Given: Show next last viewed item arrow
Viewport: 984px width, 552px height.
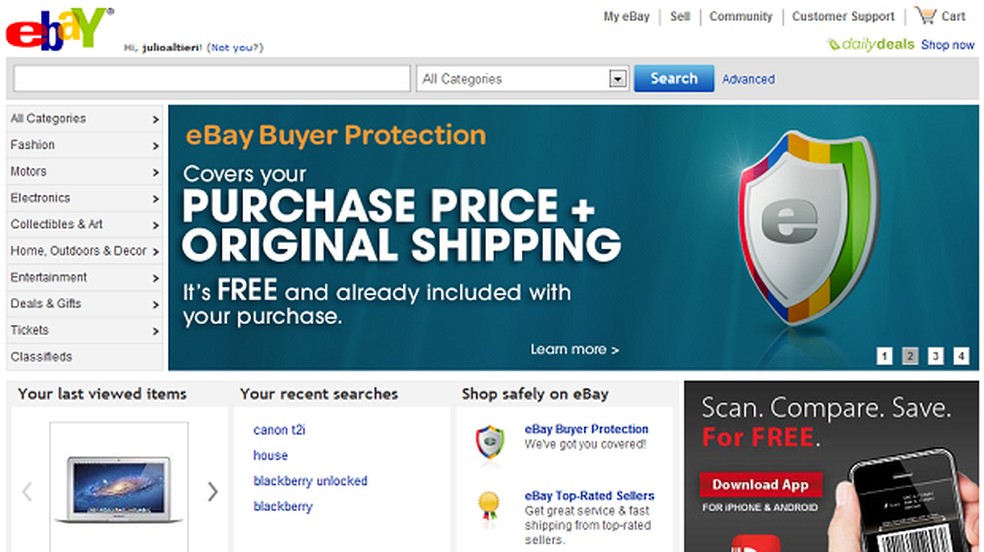Looking at the screenshot, I should [x=212, y=491].
